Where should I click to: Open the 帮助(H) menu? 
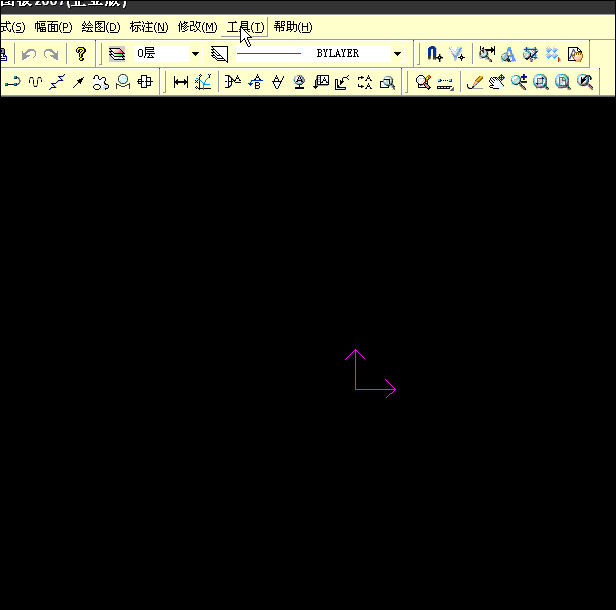pyautogui.click(x=293, y=27)
